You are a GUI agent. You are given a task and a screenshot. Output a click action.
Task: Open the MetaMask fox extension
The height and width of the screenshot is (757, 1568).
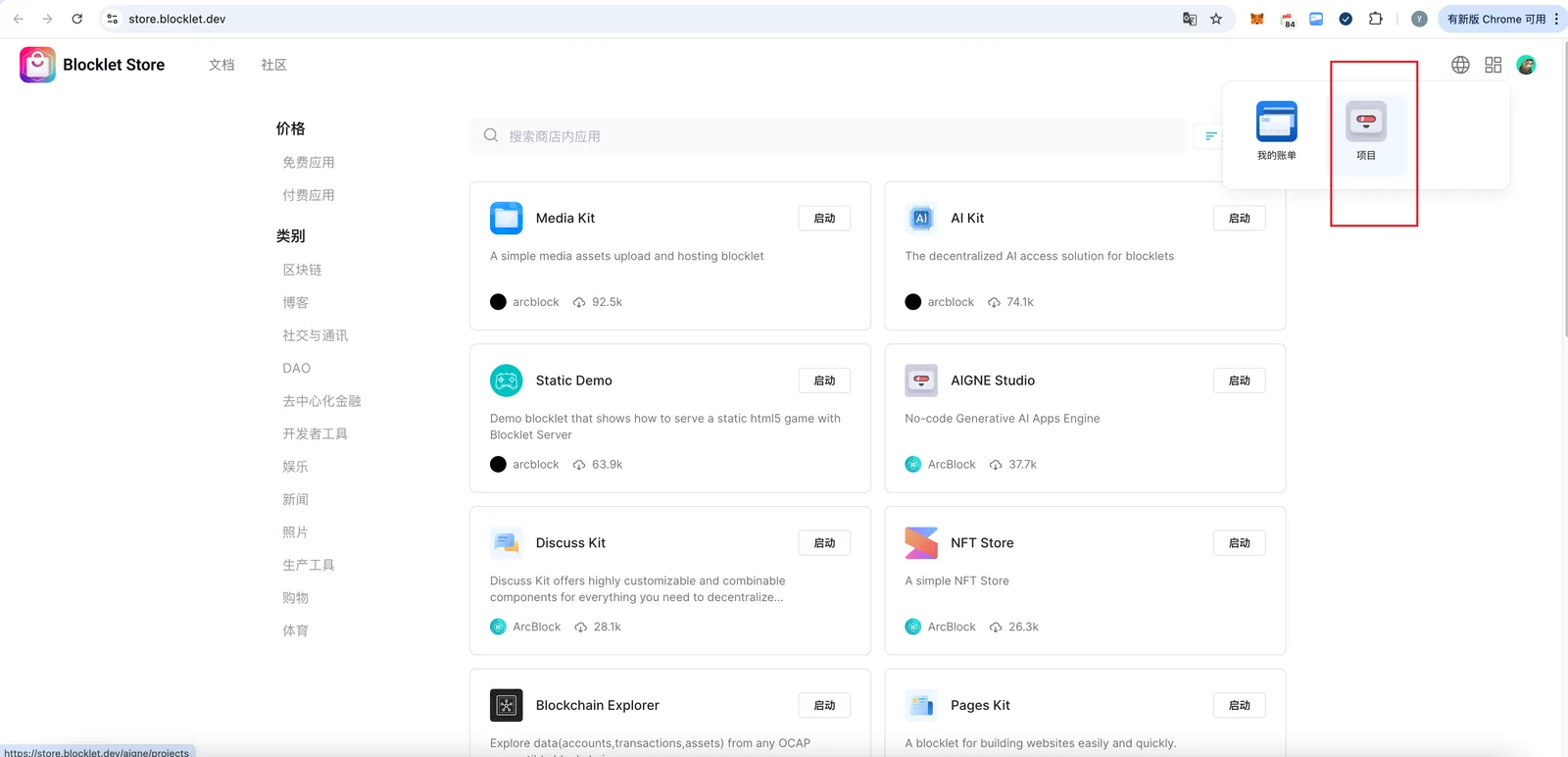point(1257,19)
